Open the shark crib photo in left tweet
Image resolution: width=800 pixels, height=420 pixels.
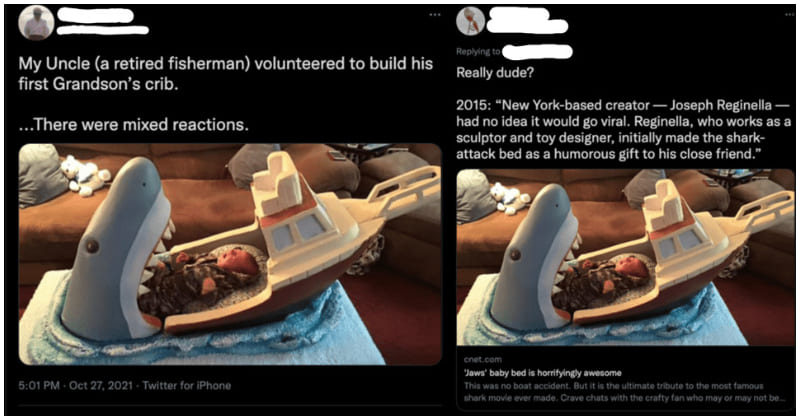pyautogui.click(x=230, y=254)
